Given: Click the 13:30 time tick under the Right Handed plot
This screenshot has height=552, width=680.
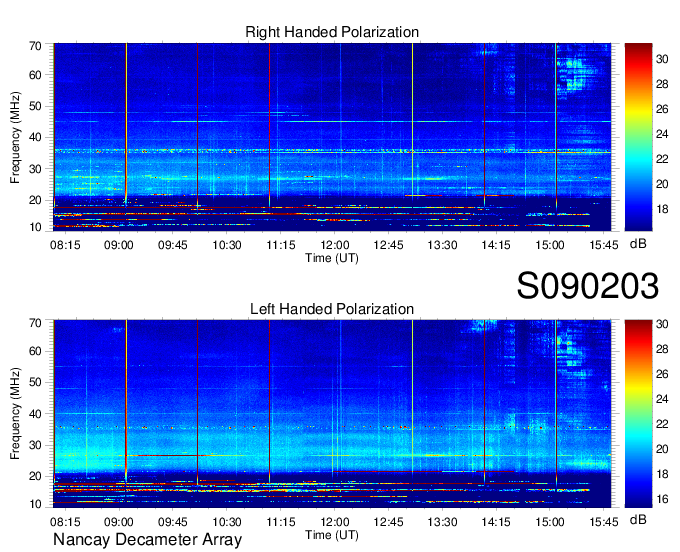Looking at the screenshot, I should (x=442, y=245).
